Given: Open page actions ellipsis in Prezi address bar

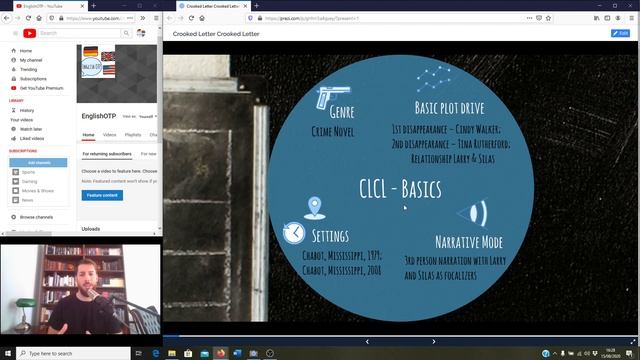Looking at the screenshot, I should click(x=529, y=18).
